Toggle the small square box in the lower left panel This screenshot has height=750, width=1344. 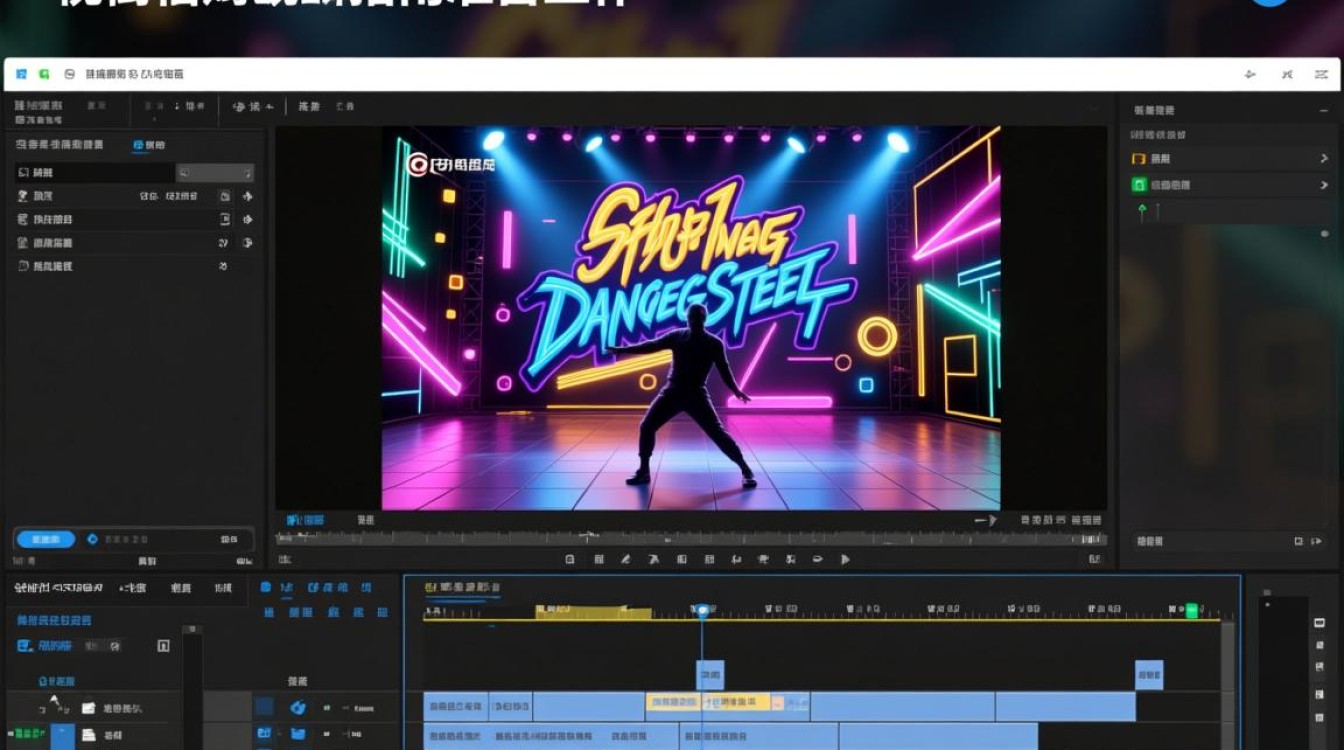[163, 646]
